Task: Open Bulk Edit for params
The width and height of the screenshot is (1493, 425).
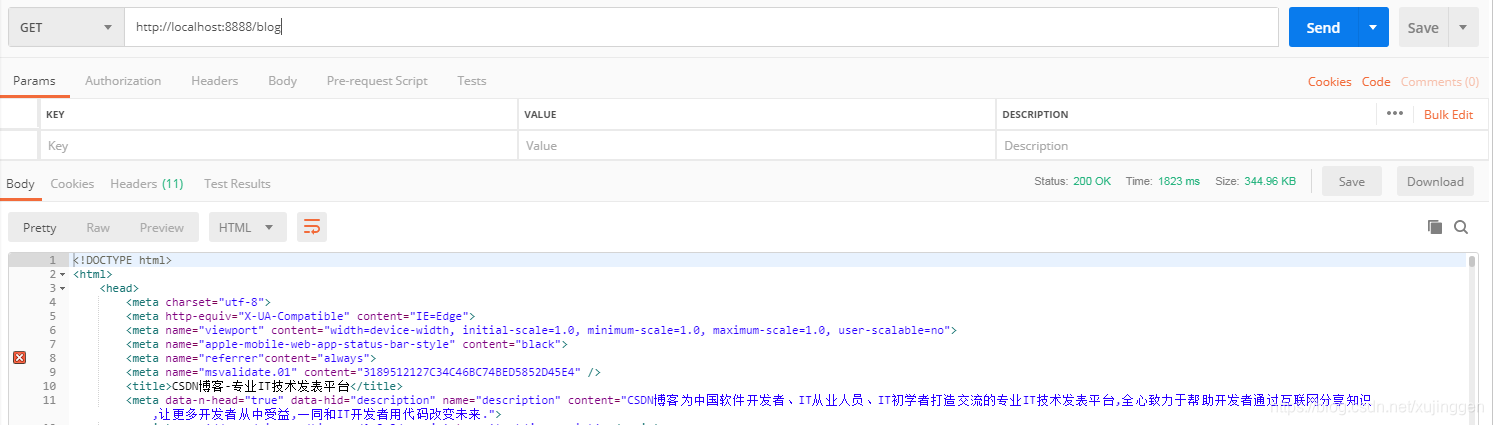Action: click(1448, 115)
